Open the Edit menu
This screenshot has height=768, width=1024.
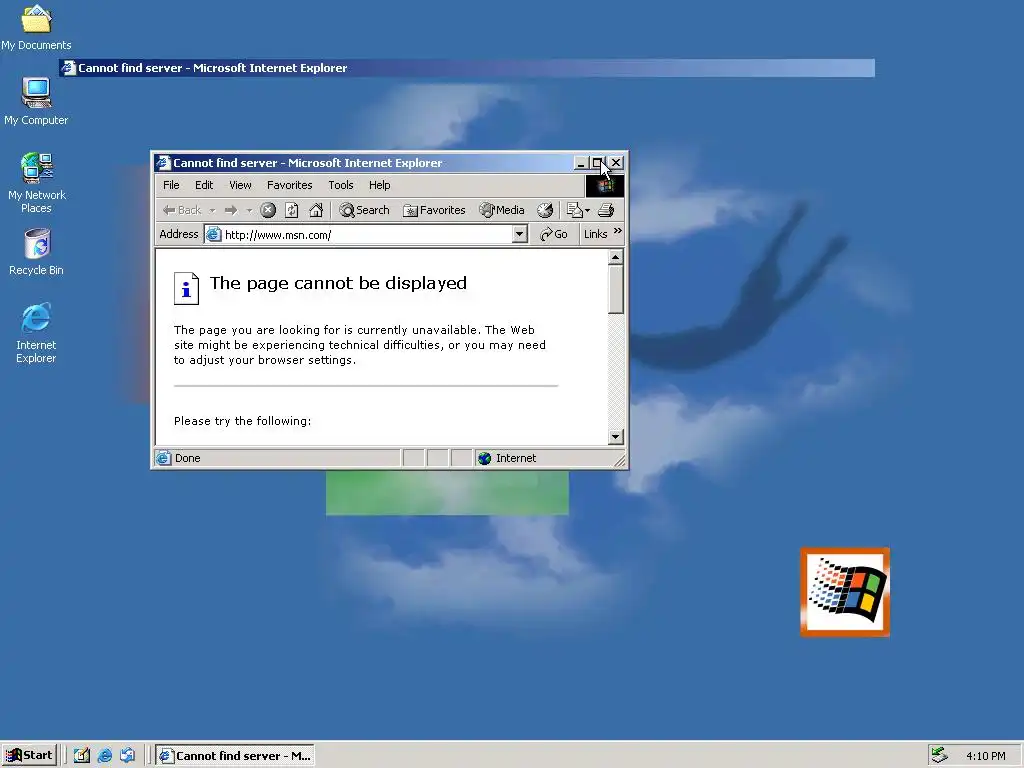204,185
